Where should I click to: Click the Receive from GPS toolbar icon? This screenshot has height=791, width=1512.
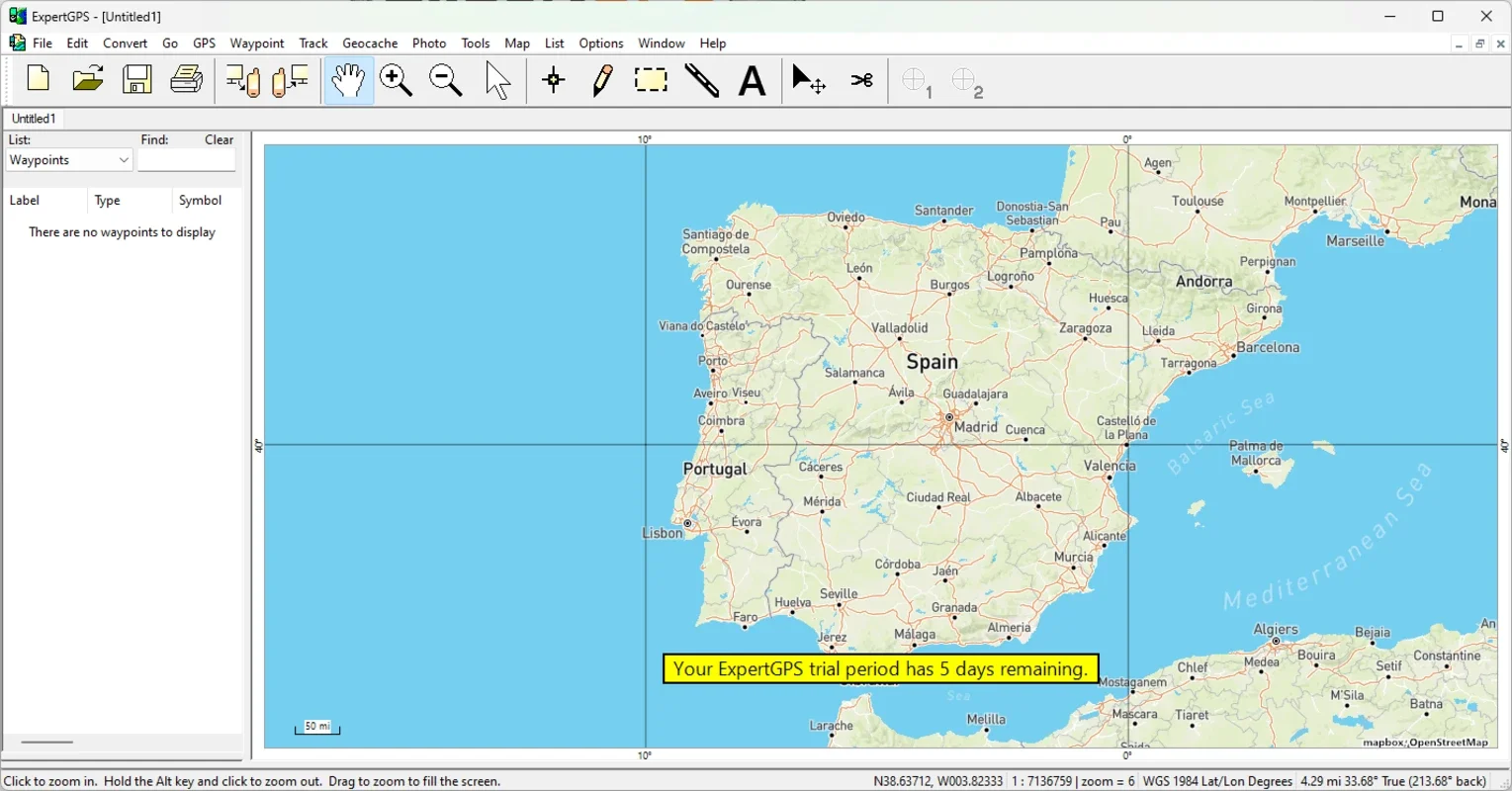pyautogui.click(x=291, y=81)
